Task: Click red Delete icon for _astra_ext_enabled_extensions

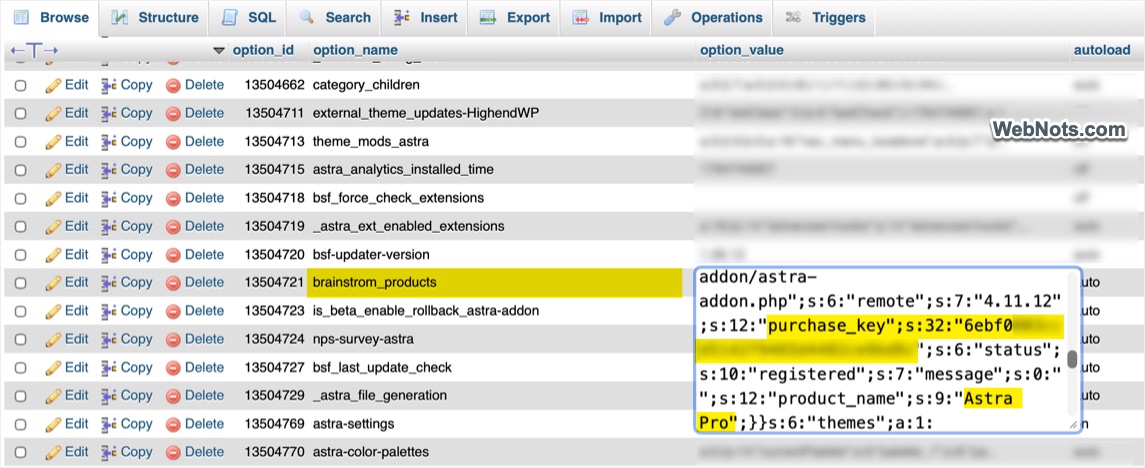Action: click(173, 226)
